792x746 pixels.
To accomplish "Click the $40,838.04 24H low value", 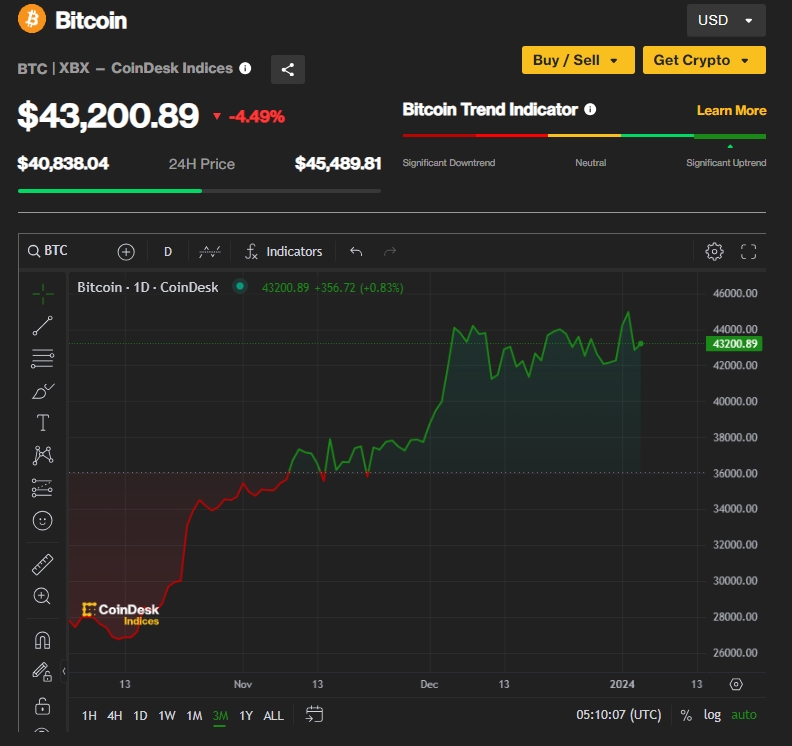I will tap(63, 163).
